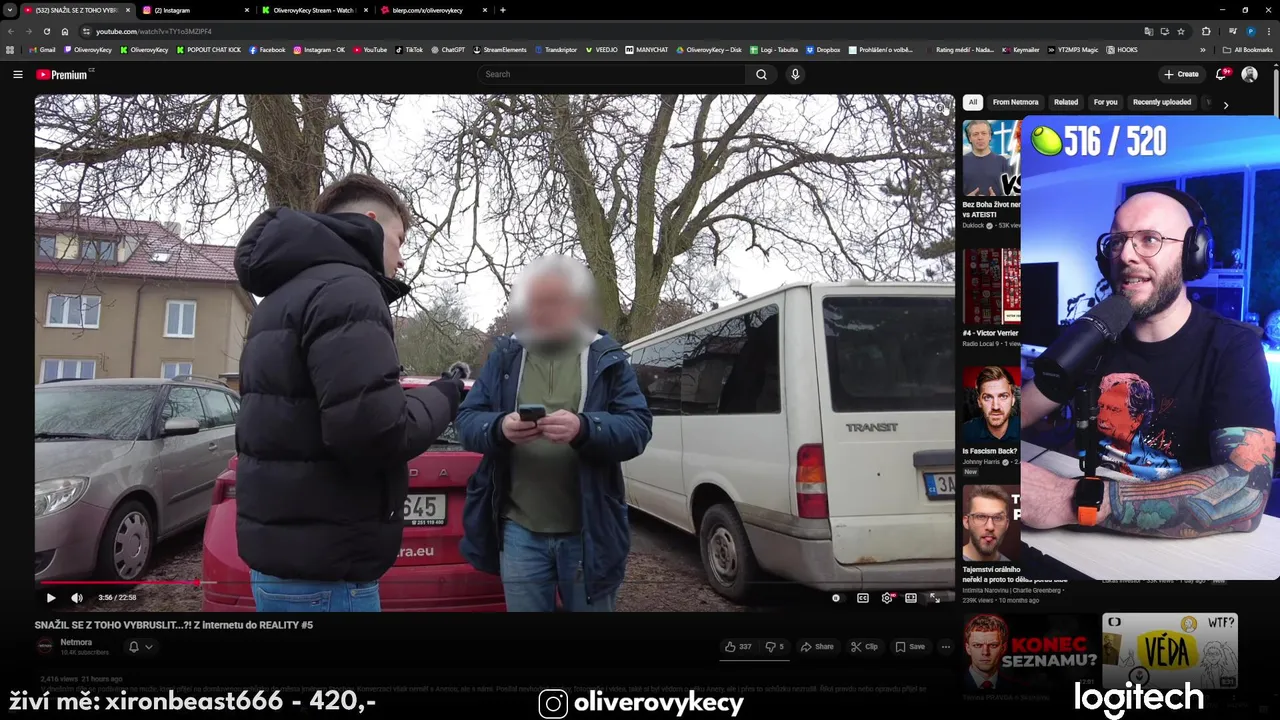This screenshot has height=720, width=1280.
Task: Open the StreamElements bookmark
Action: [x=500, y=49]
